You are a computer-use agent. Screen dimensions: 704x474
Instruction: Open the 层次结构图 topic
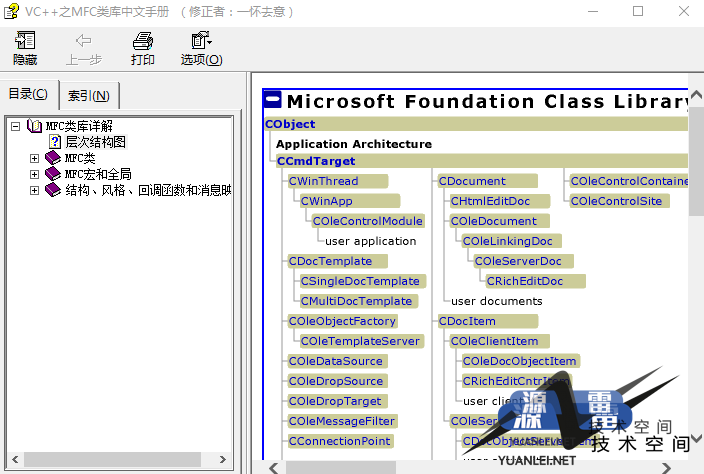[95, 142]
